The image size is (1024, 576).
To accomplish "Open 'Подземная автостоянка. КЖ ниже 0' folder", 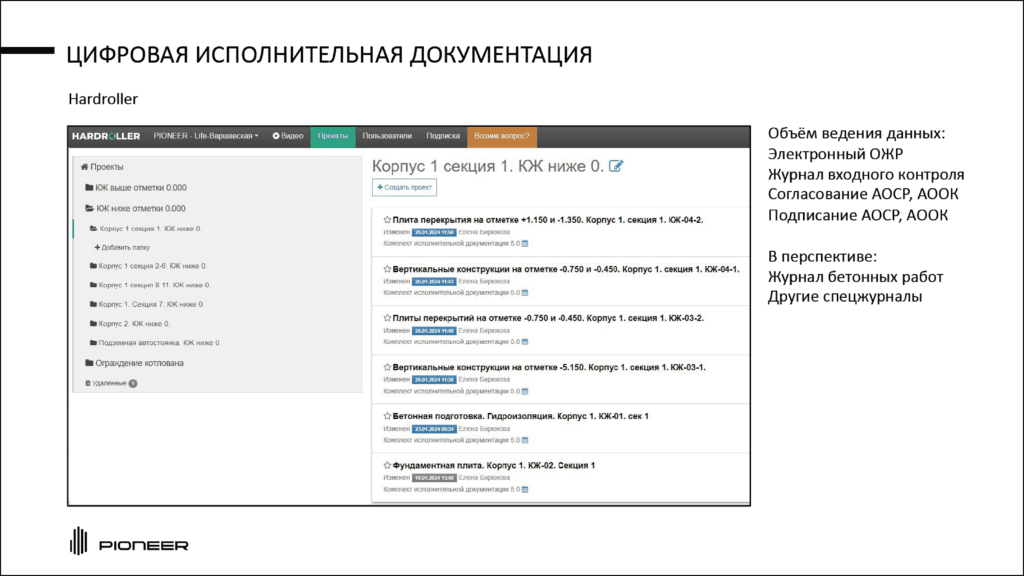I will tap(158, 343).
